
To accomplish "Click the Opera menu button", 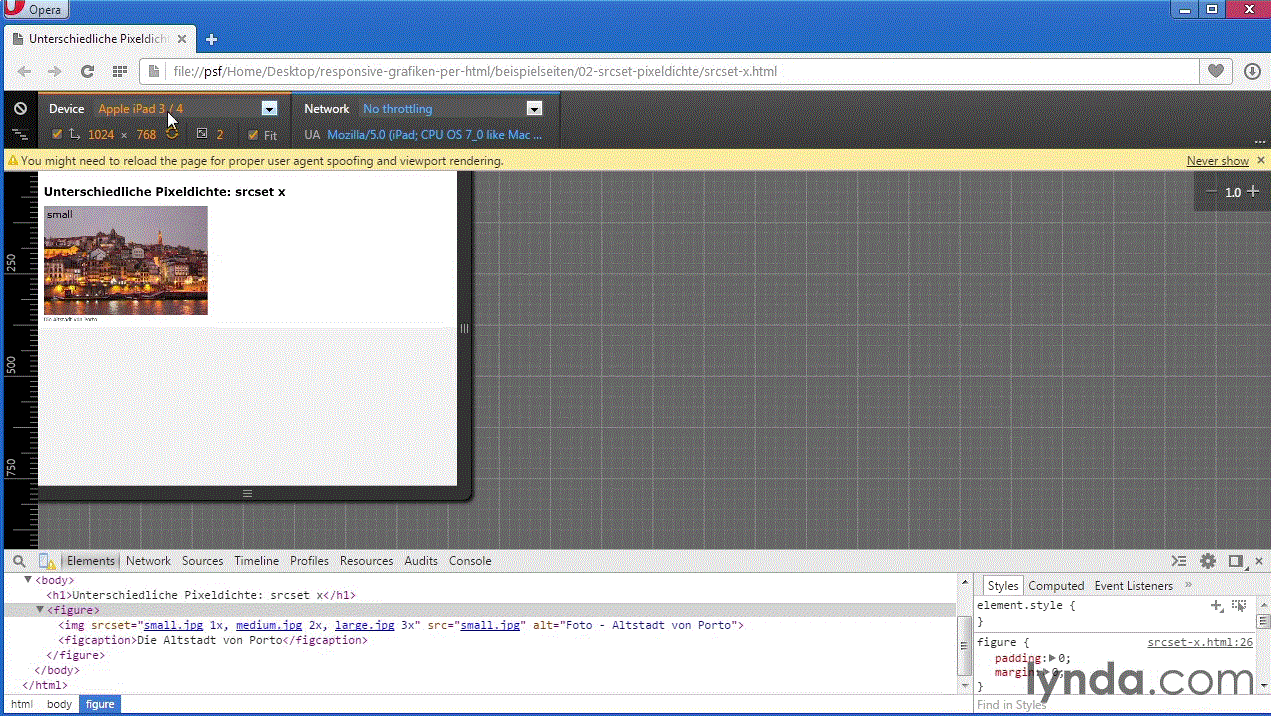I will click(35, 9).
